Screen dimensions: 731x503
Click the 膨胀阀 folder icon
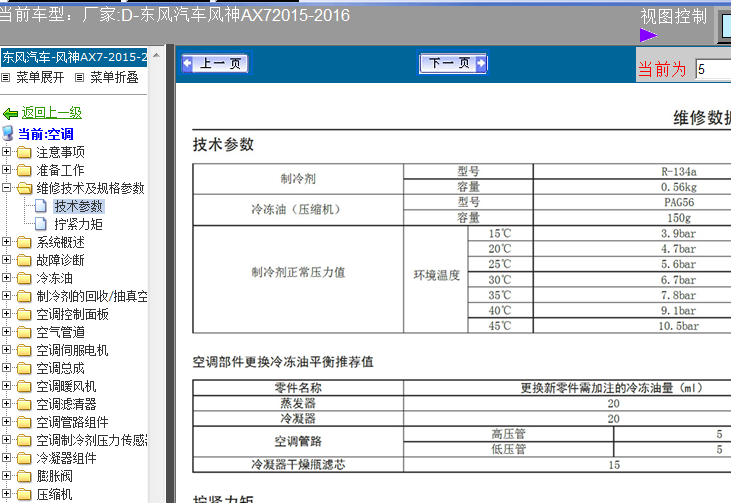click(24, 476)
